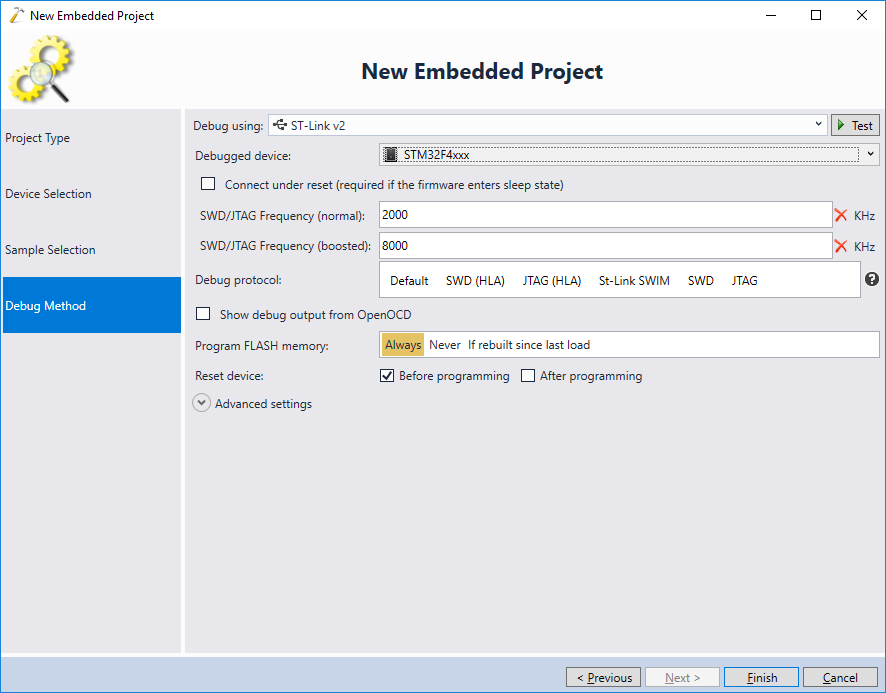Choose plain SWD debug protocol
Image resolution: width=886 pixels, height=693 pixels.
coord(701,280)
